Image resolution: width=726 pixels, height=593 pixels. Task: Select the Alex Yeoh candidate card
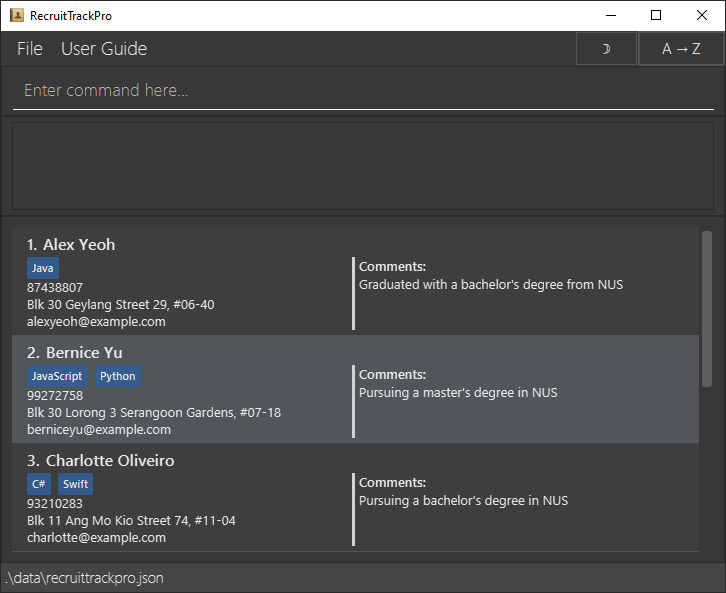pos(355,281)
